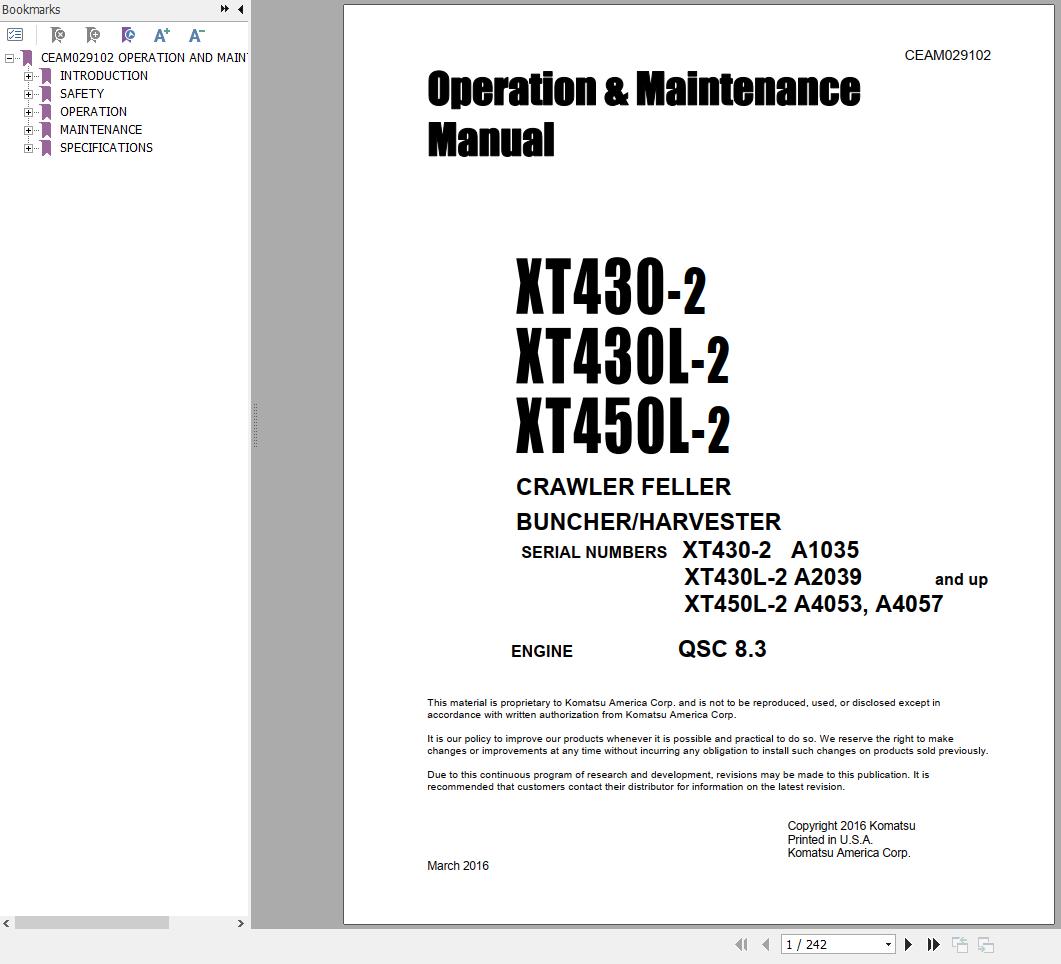Viewport: 1061px width, 964px height.
Task: Click the add new bookmark icon
Action: [x=93, y=35]
